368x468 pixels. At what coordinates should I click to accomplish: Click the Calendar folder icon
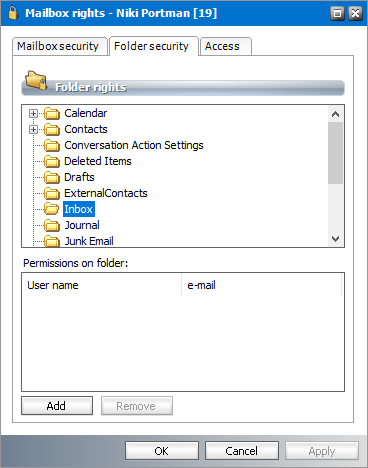click(x=52, y=113)
